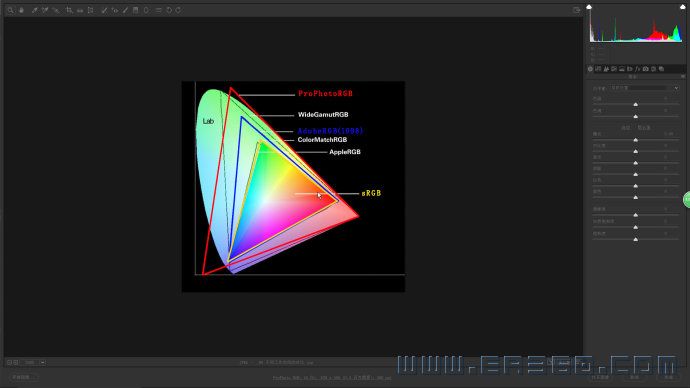Select the Straighten tool
The width and height of the screenshot is (690, 388).
(x=80, y=10)
